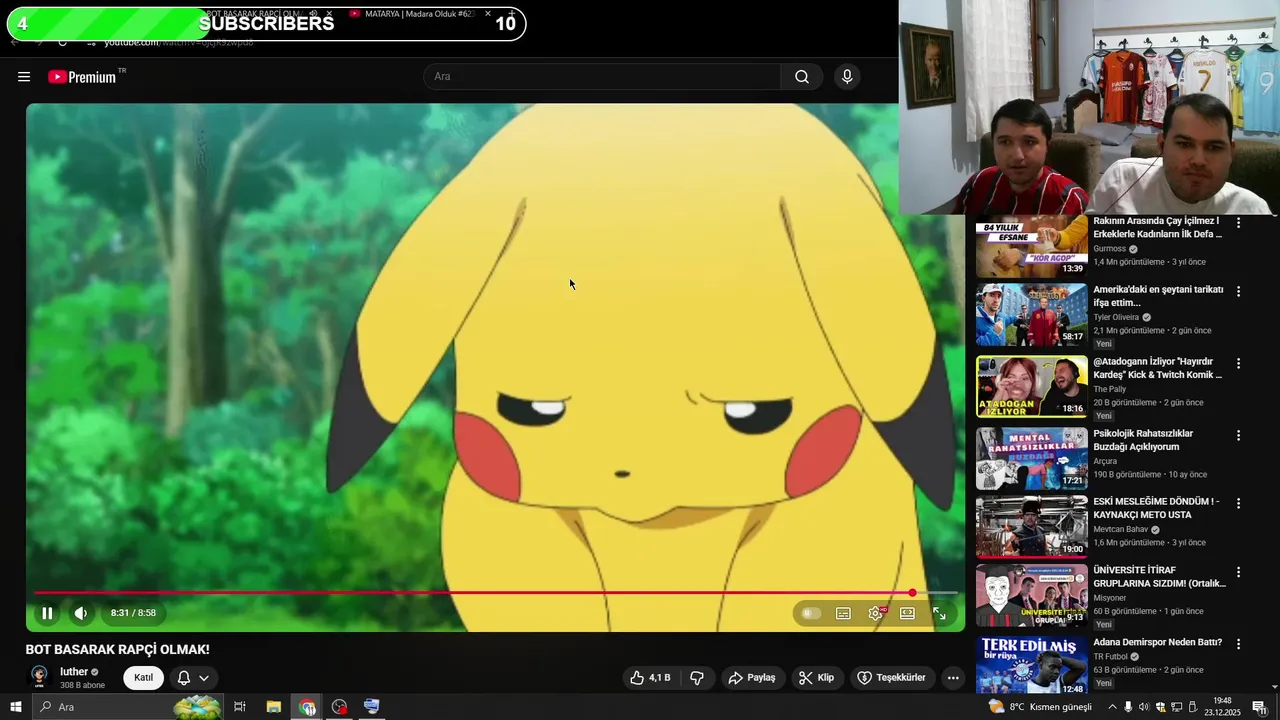
Task: Create a clip with Klip button
Action: 816,678
